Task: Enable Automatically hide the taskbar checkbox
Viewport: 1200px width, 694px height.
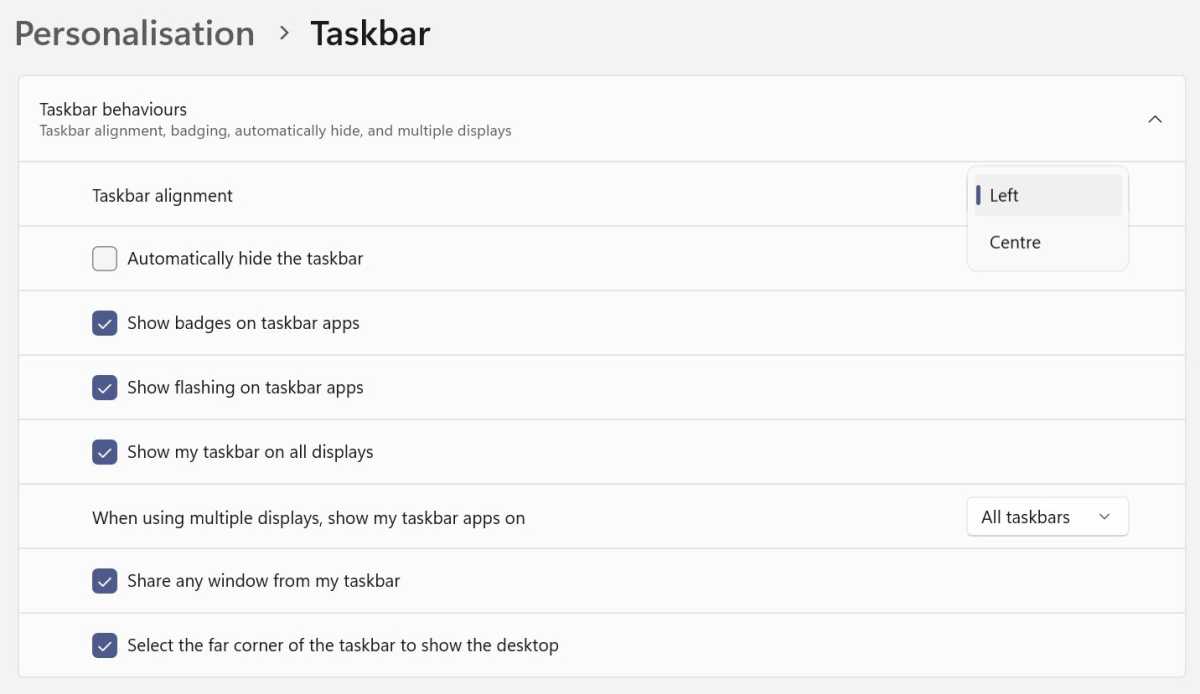Action: [105, 259]
